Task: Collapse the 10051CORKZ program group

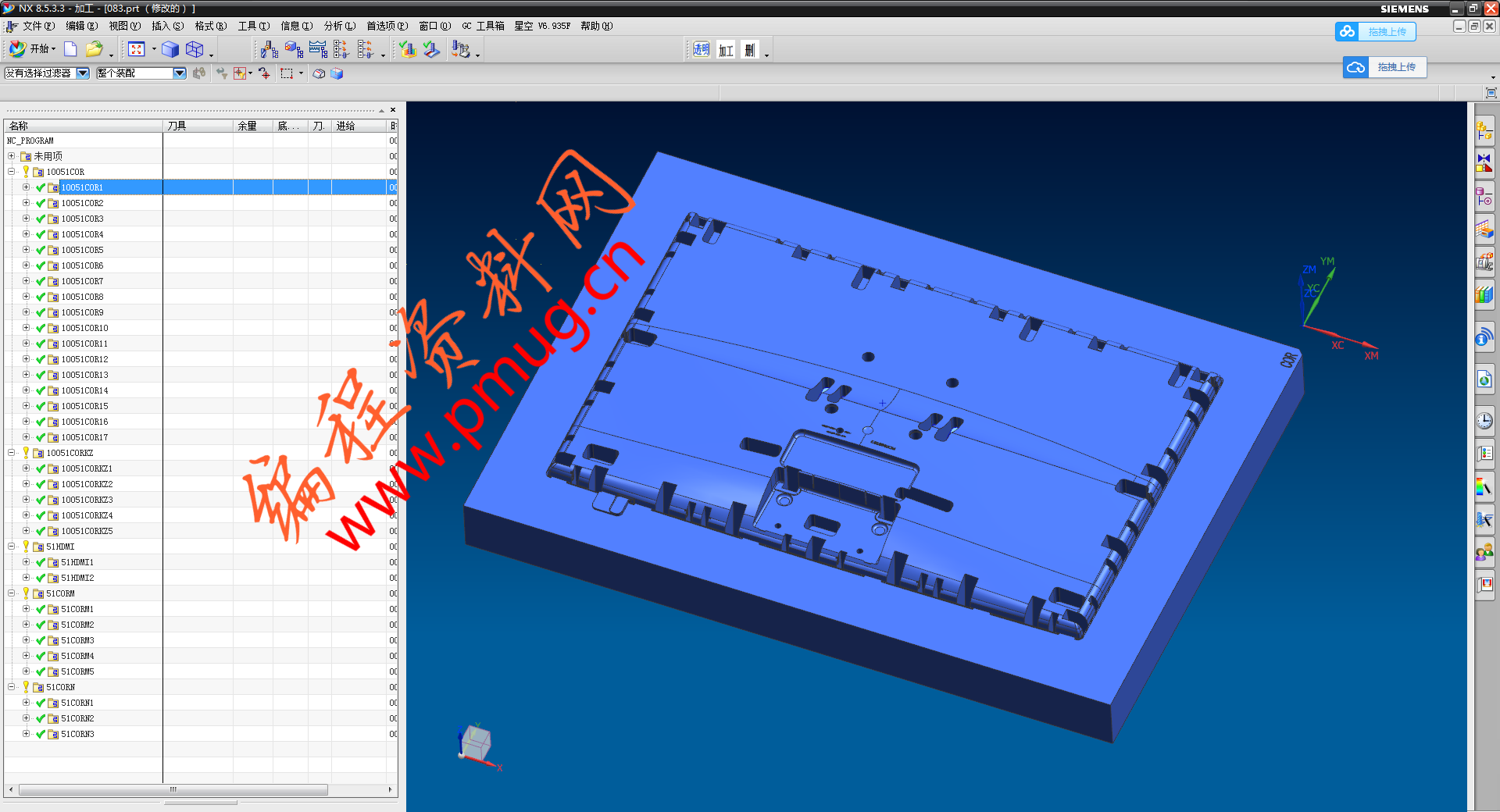Action: [x=12, y=453]
